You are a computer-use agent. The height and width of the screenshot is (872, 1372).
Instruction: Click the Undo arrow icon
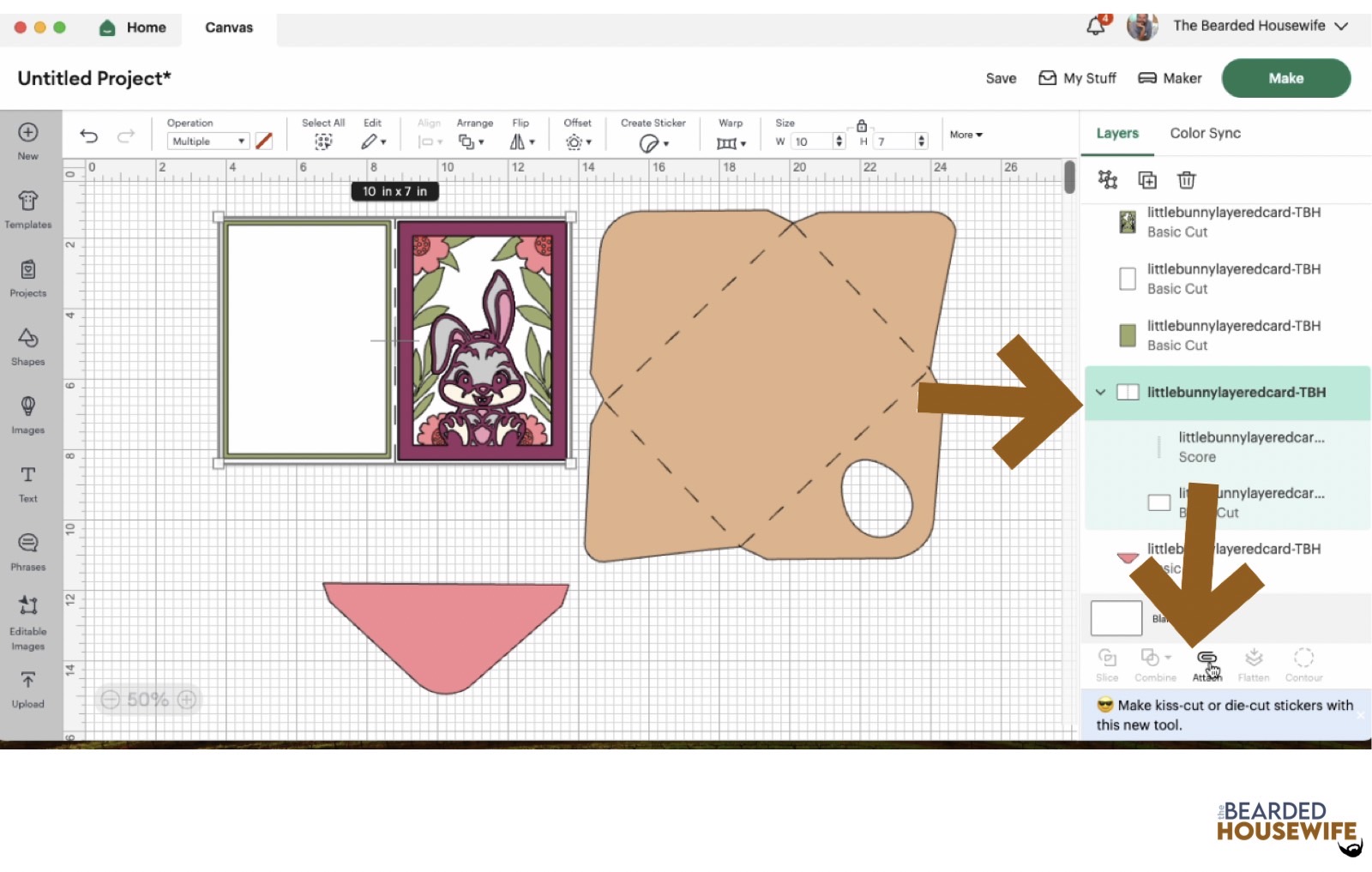click(x=88, y=136)
